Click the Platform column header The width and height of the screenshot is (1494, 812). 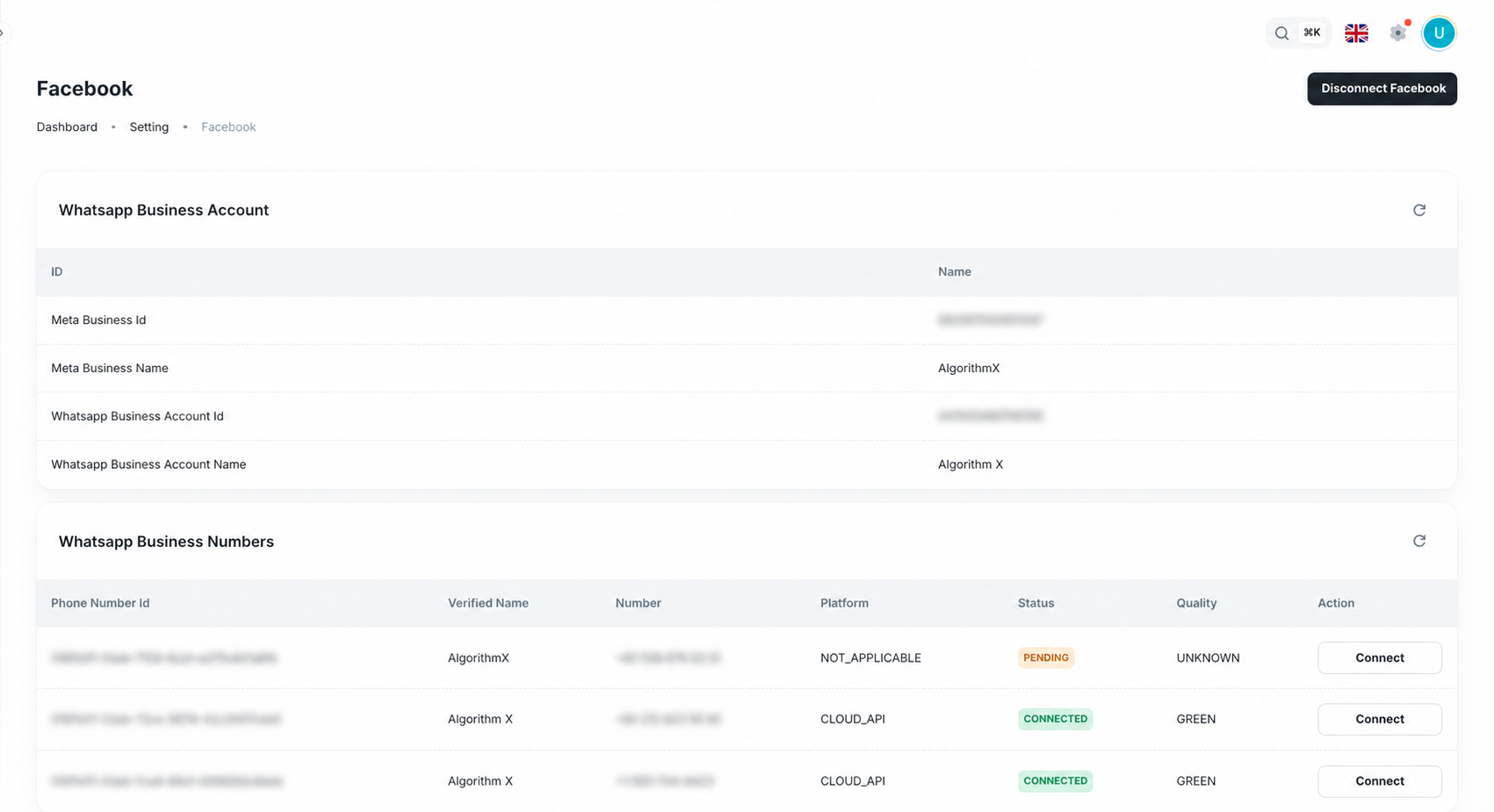(x=844, y=603)
